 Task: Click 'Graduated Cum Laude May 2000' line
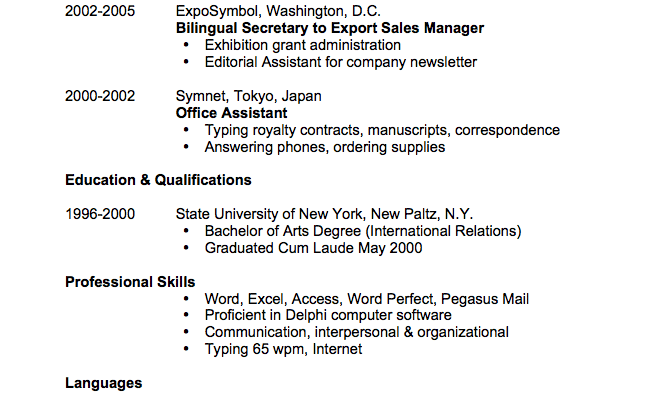[x=313, y=248]
